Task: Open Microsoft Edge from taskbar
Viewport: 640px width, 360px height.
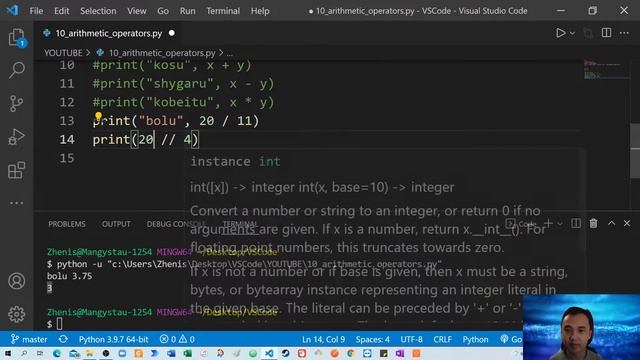Action: pyautogui.click(x=57, y=353)
